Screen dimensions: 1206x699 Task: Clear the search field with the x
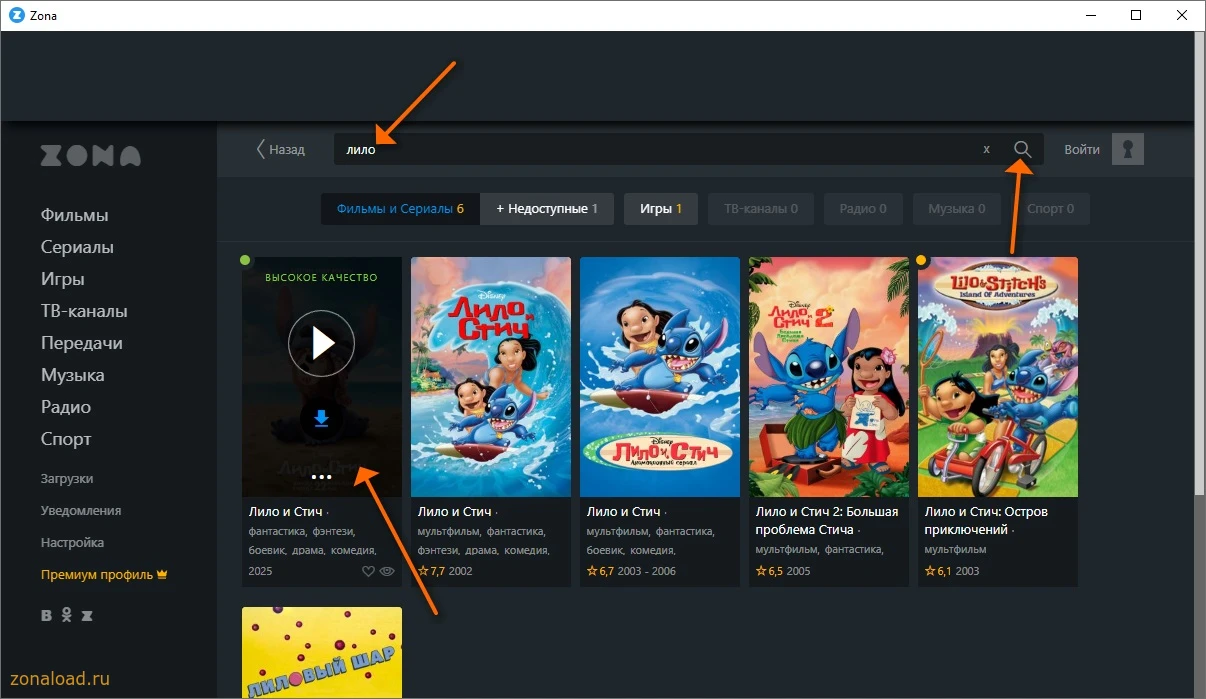pos(986,149)
